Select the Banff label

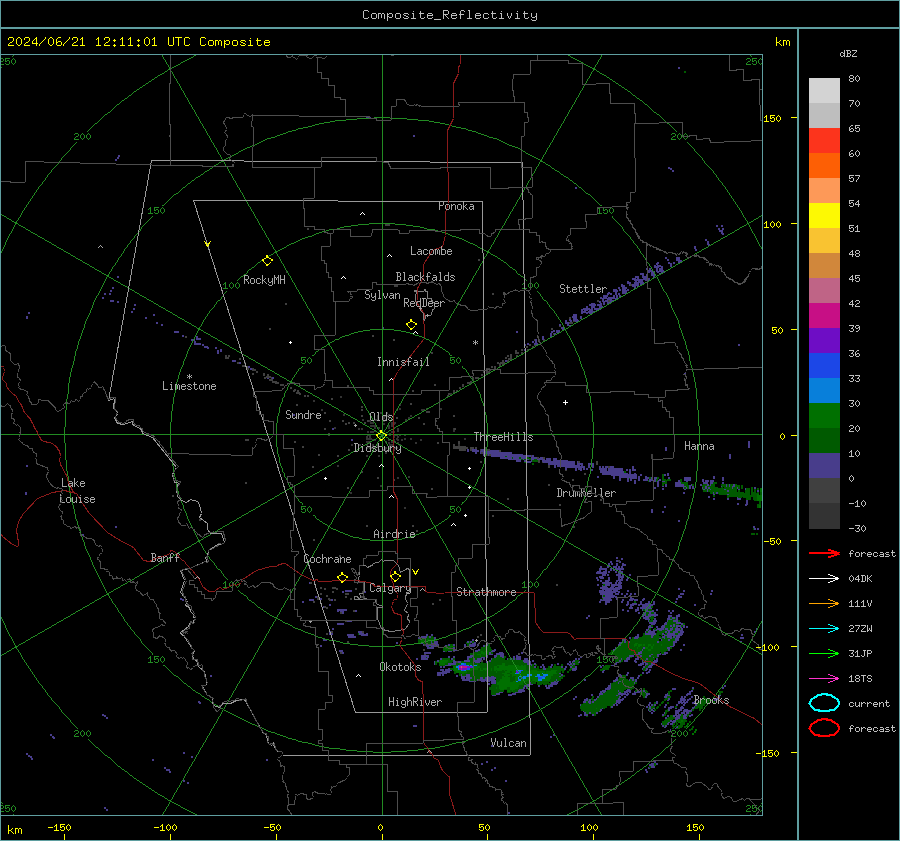click(165, 557)
